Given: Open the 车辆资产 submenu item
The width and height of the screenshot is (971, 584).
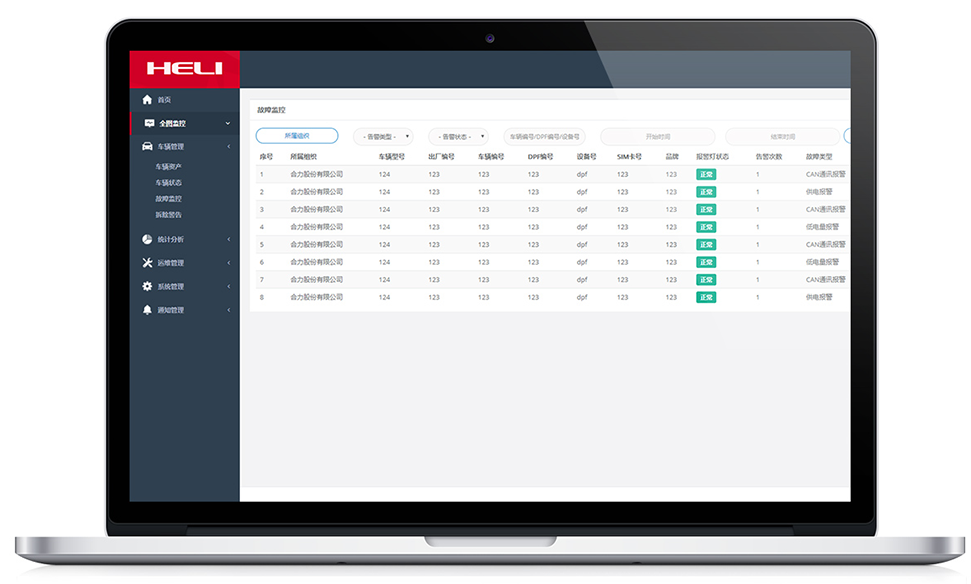Looking at the screenshot, I should point(168,167).
